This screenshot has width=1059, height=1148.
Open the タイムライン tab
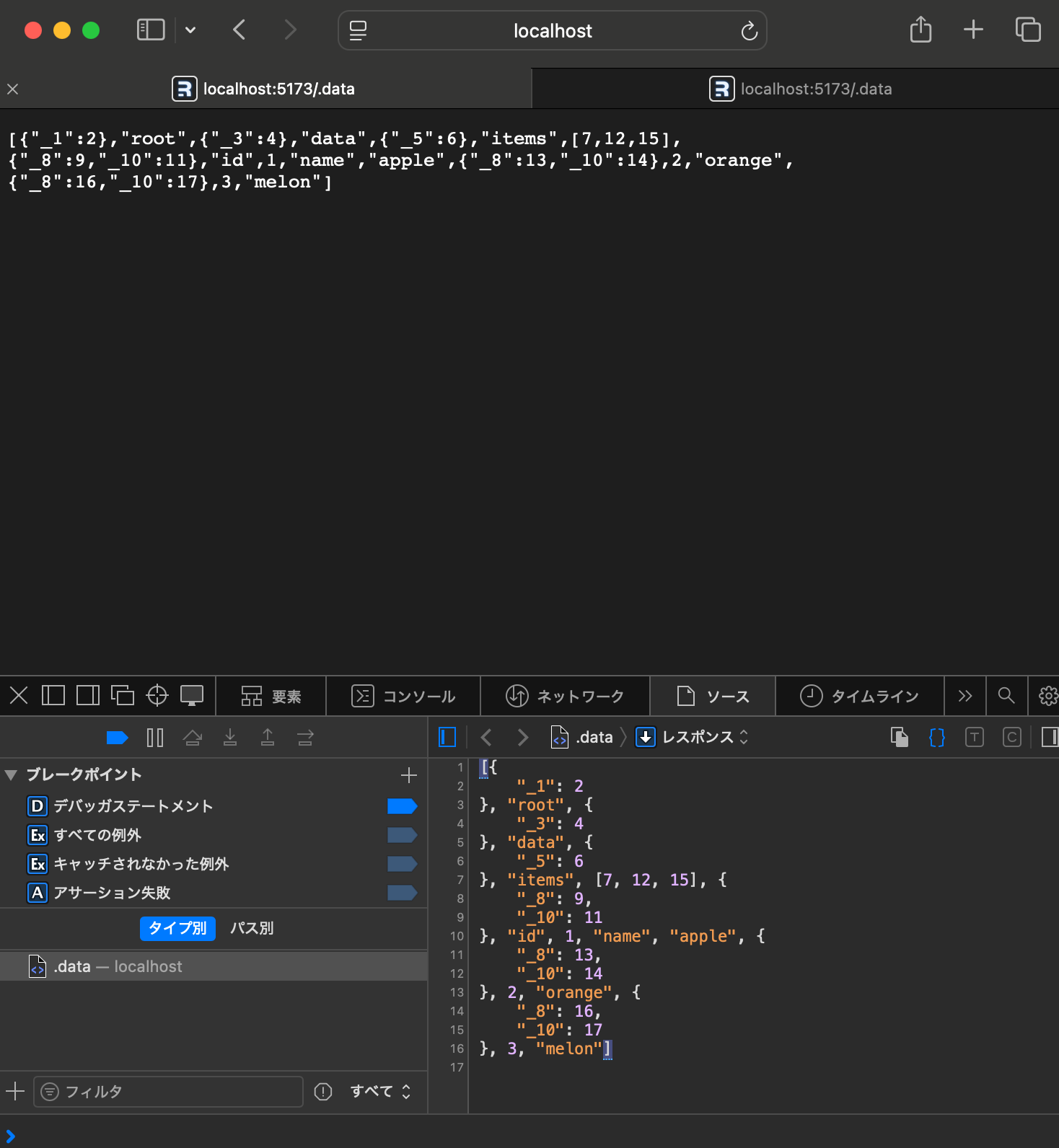click(x=860, y=697)
